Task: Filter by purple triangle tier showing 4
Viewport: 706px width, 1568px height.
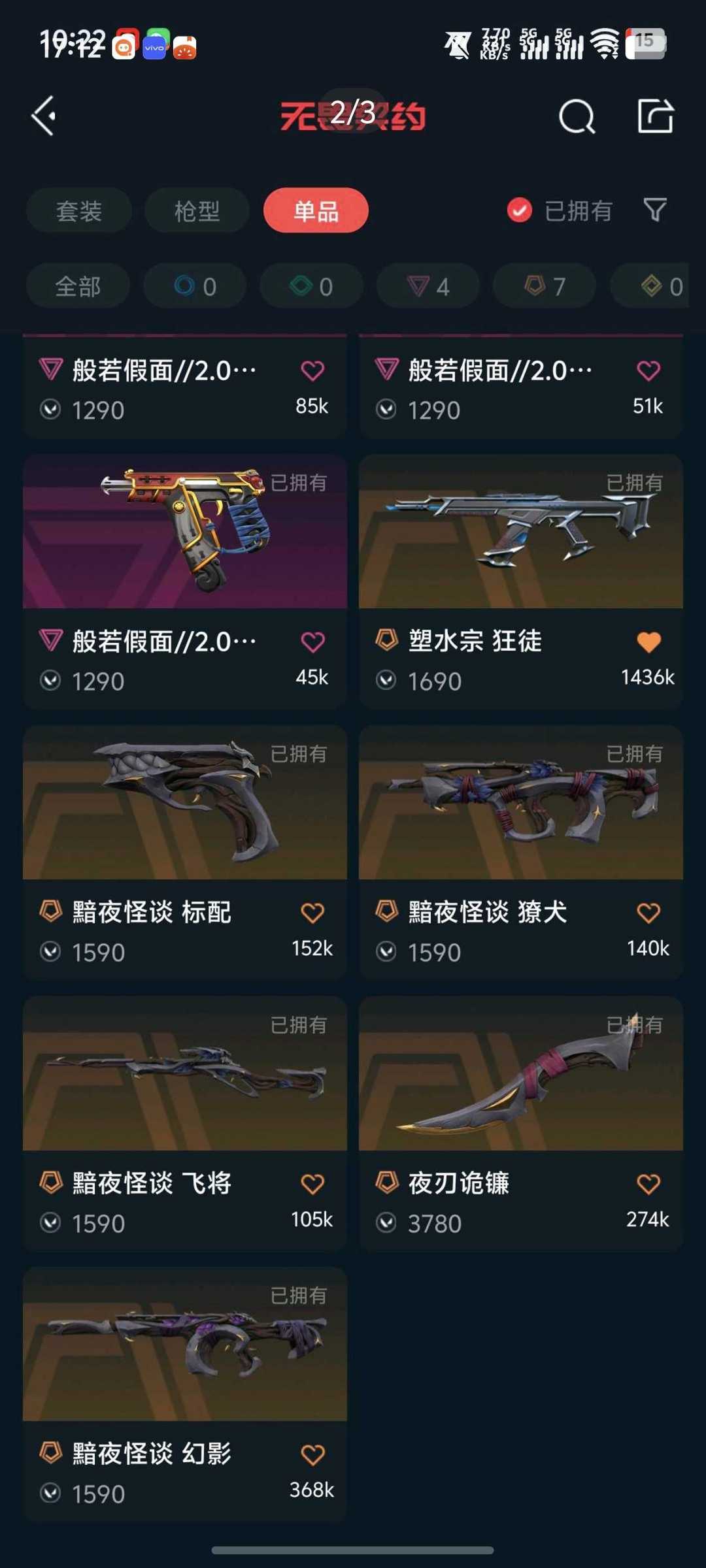Action: pyautogui.click(x=428, y=286)
